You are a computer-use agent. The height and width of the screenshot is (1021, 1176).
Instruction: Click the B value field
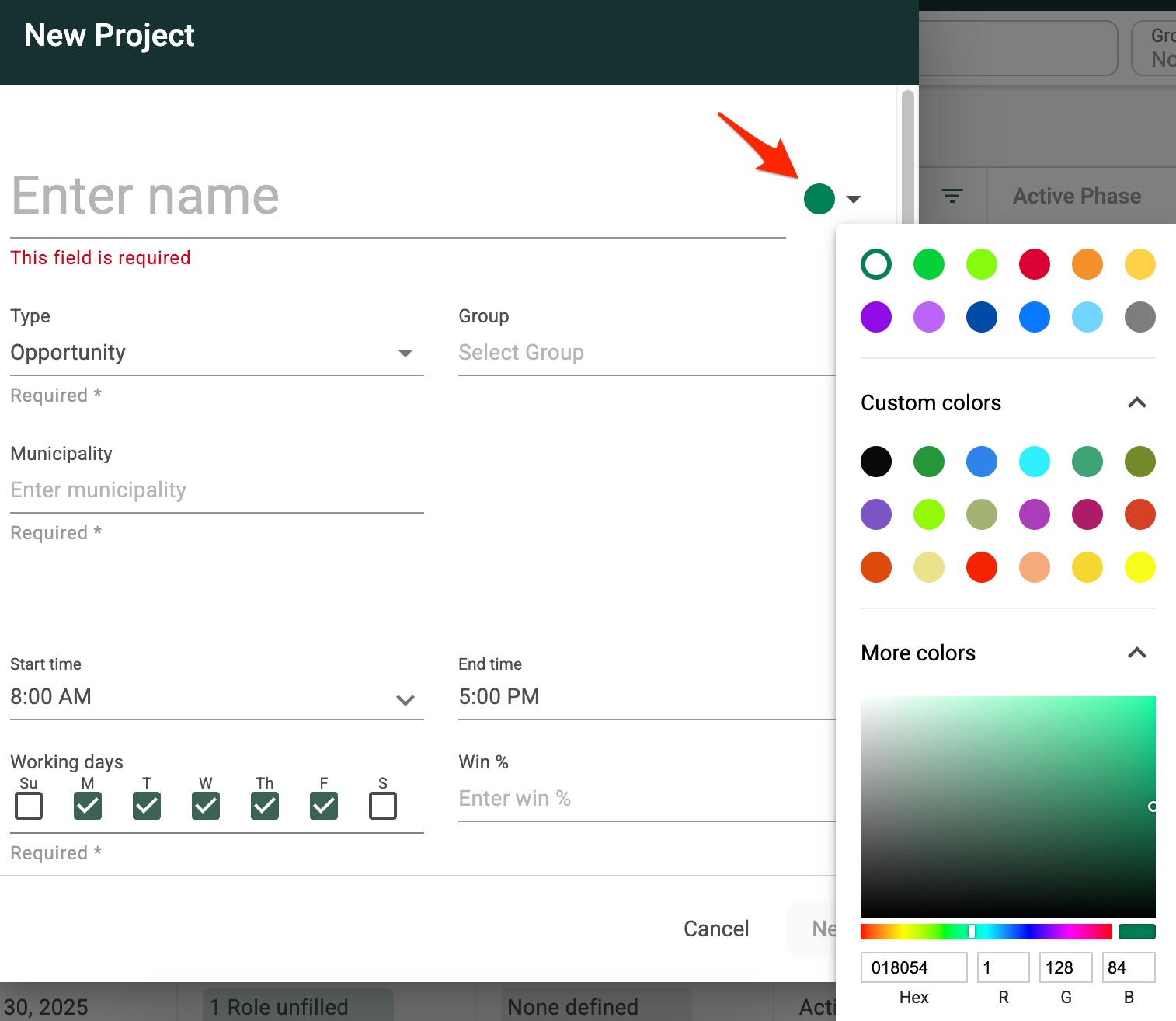pos(1129,967)
